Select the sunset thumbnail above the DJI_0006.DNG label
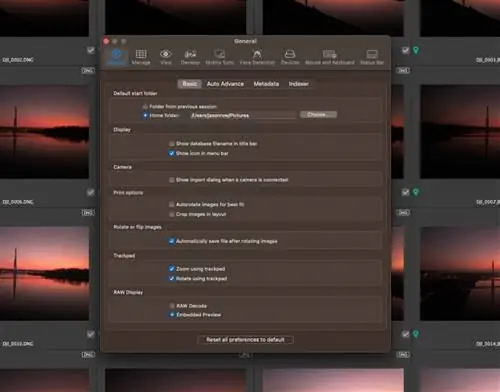This screenshot has height=392, width=500. click(x=44, y=132)
